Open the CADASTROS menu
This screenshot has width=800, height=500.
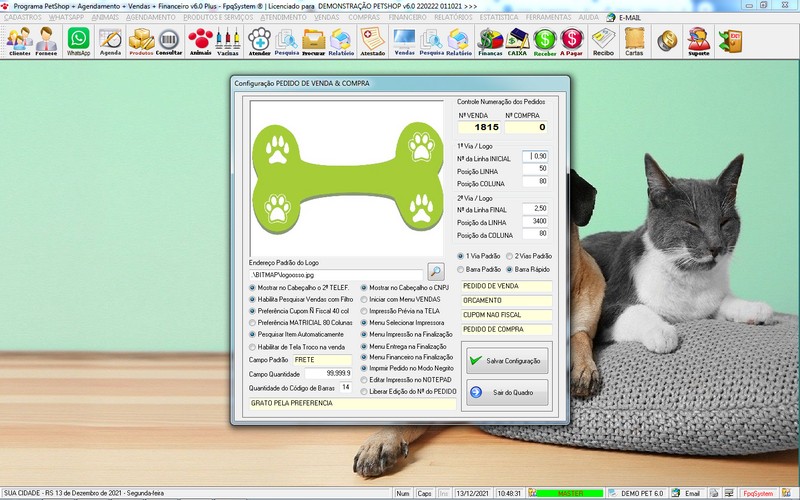click(x=22, y=17)
